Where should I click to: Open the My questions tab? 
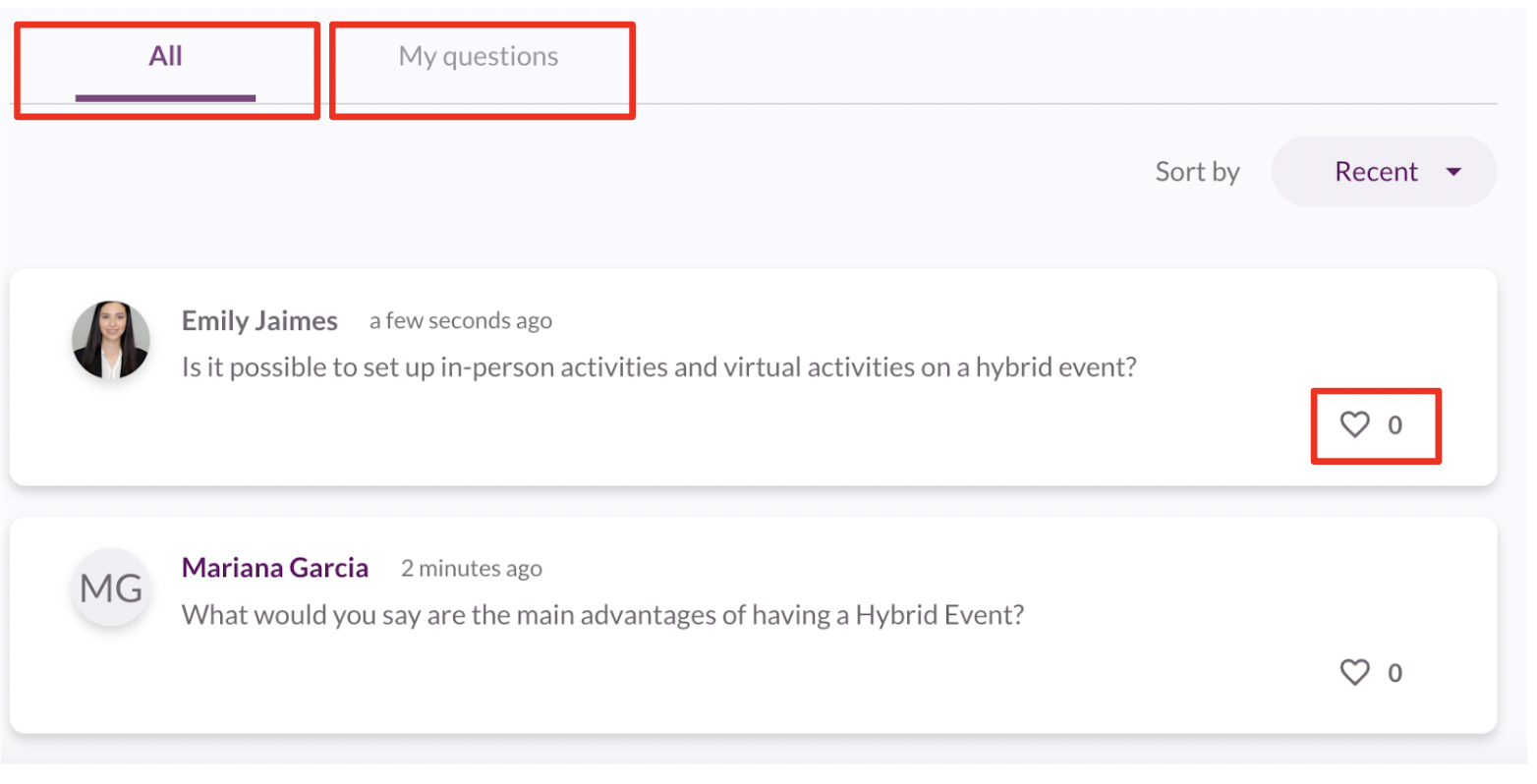tap(479, 57)
